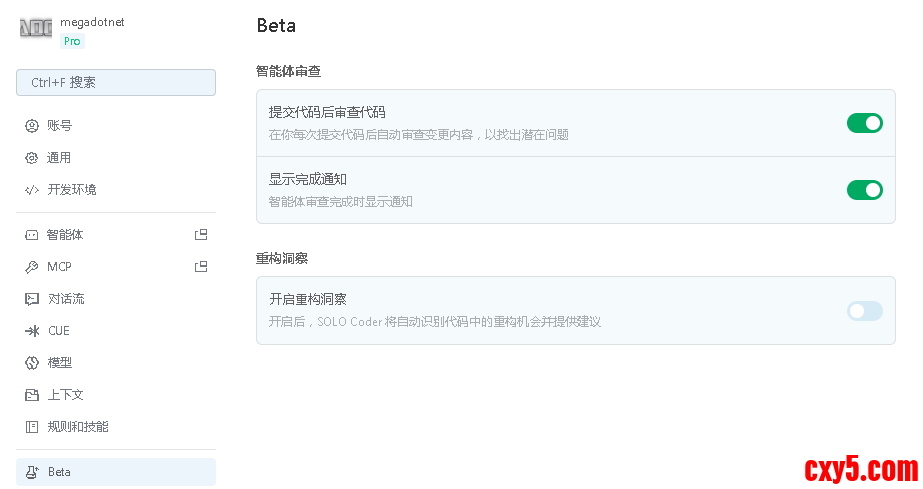The width and height of the screenshot is (923, 489).
Task: Enable 开启重构洞察 toggle
Action: (x=864, y=311)
